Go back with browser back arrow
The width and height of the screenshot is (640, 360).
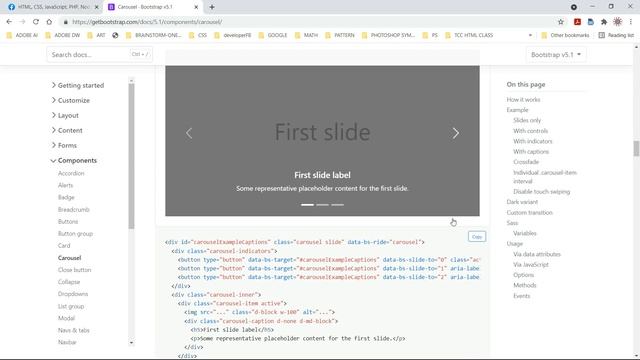[9, 22]
